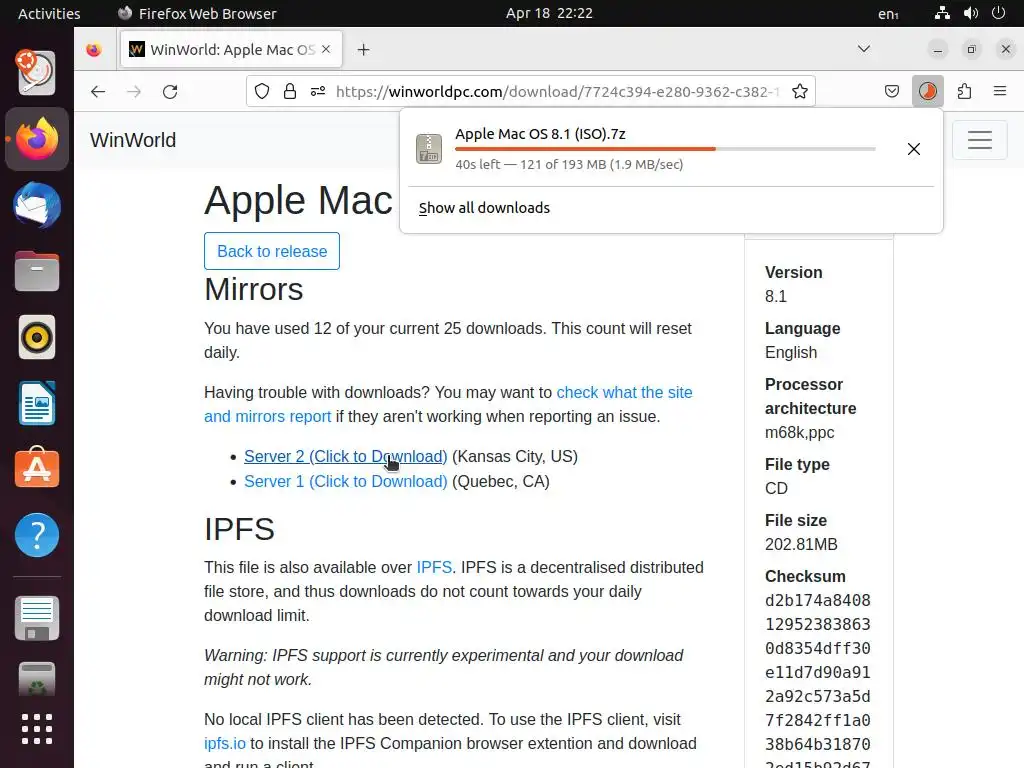1024x768 pixels.
Task: Expand the WinWorld hamburger navigation menu
Action: pyautogui.click(x=980, y=140)
